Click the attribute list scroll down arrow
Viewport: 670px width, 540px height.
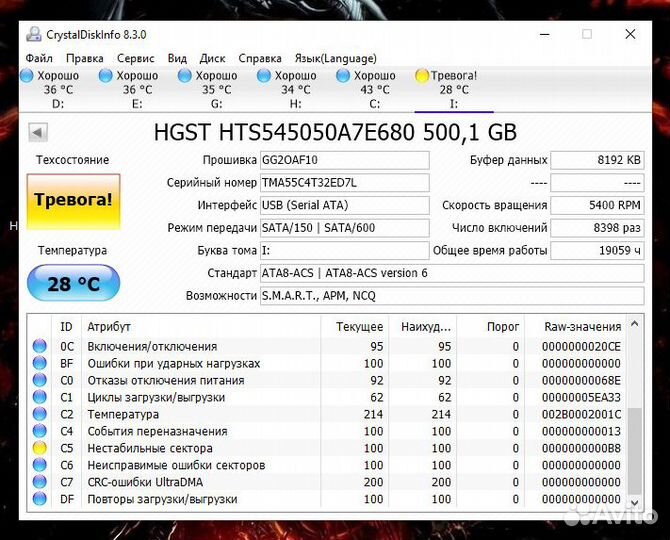pyautogui.click(x=635, y=503)
